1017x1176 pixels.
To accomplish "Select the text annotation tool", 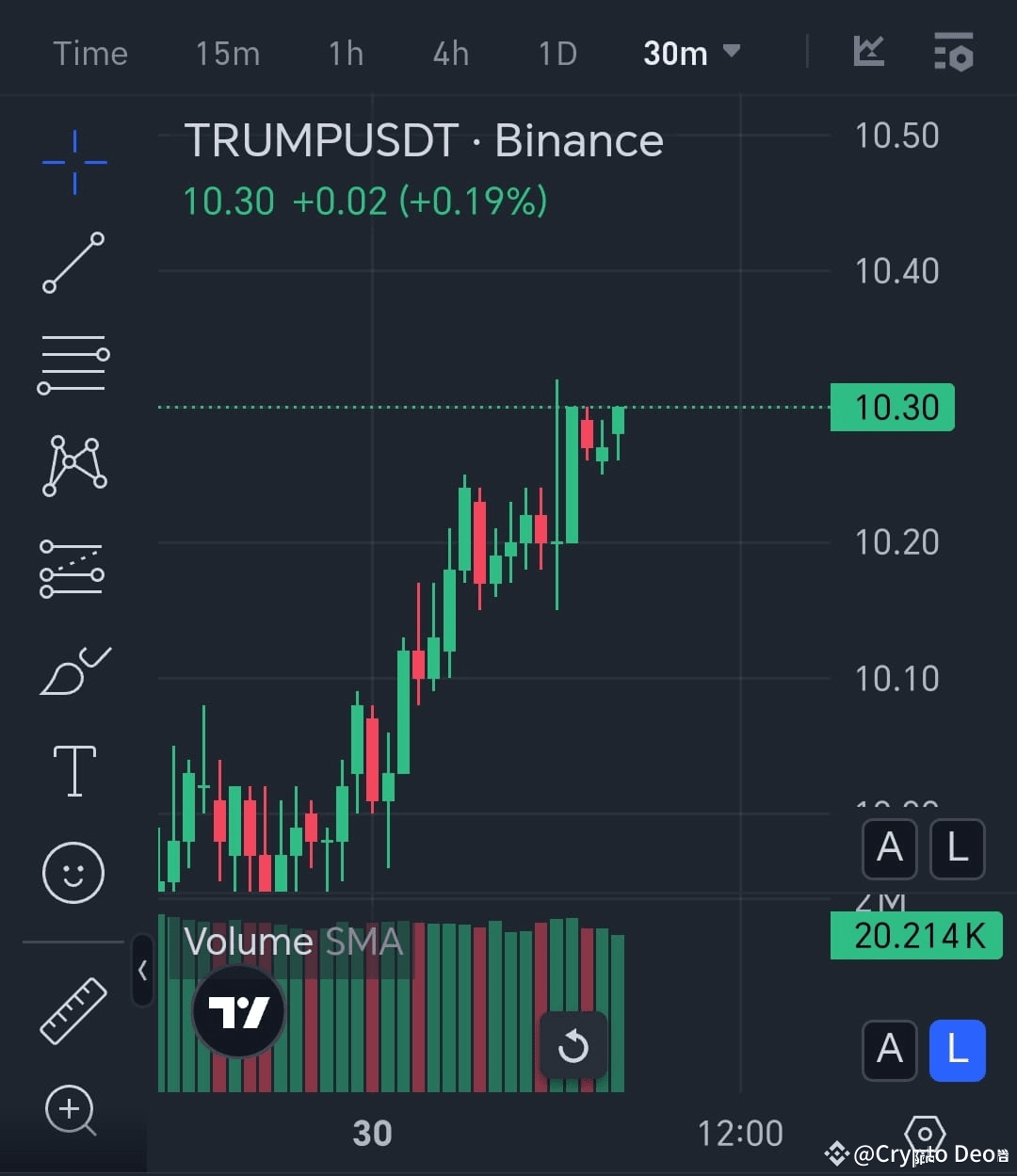I will click(73, 769).
